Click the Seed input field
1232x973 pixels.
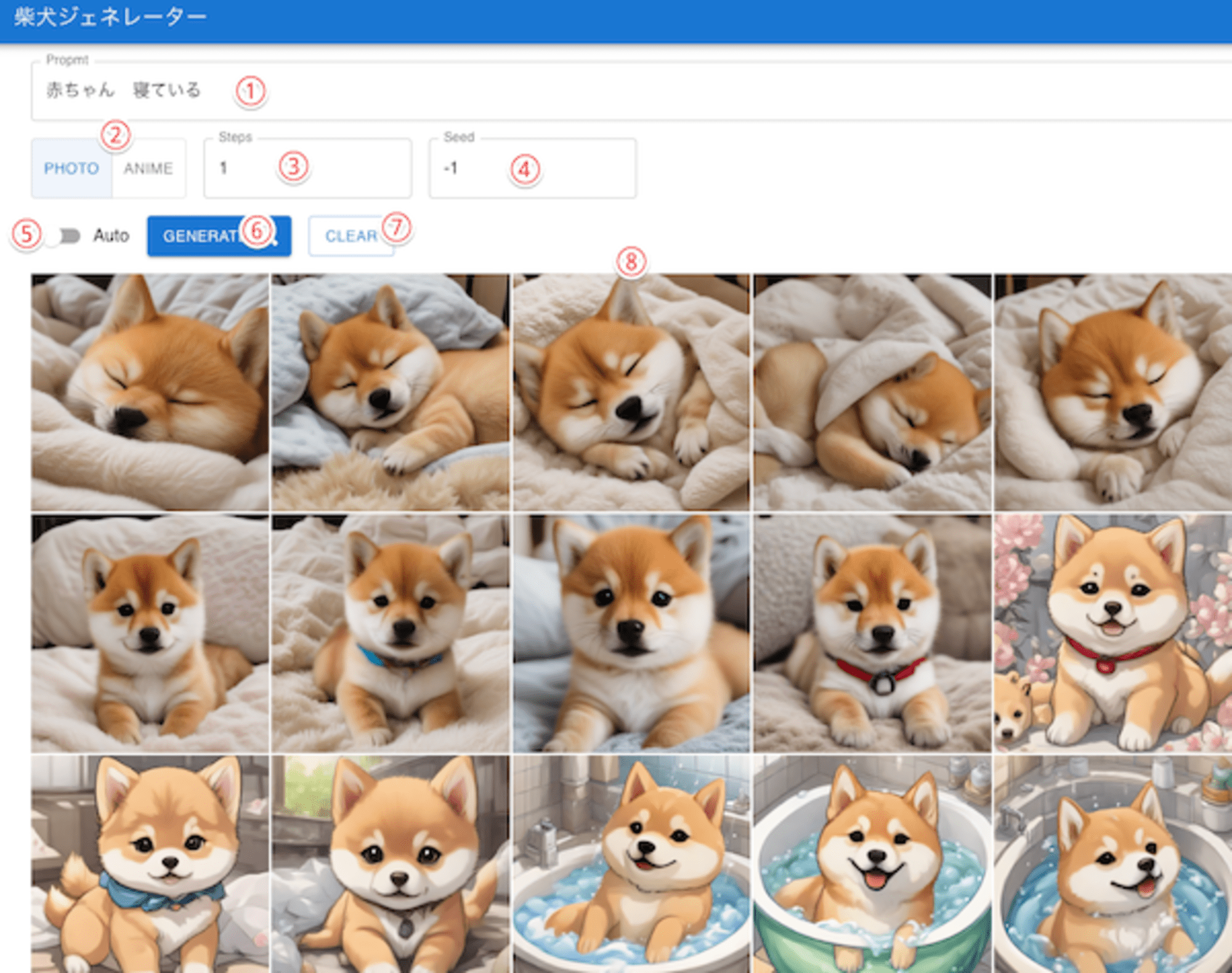[x=532, y=168]
